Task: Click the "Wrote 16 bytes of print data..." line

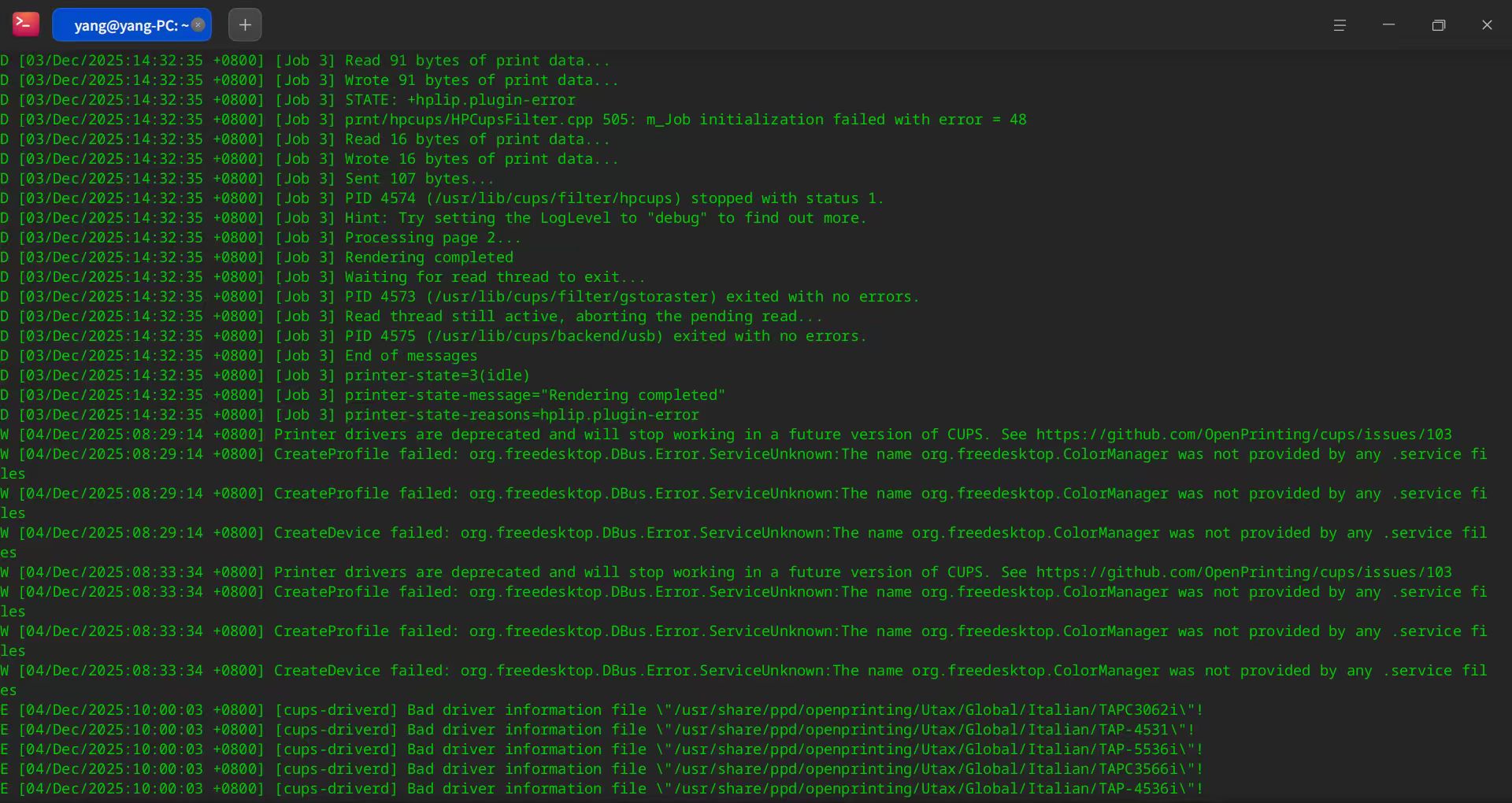Action: pyautogui.click(x=309, y=159)
